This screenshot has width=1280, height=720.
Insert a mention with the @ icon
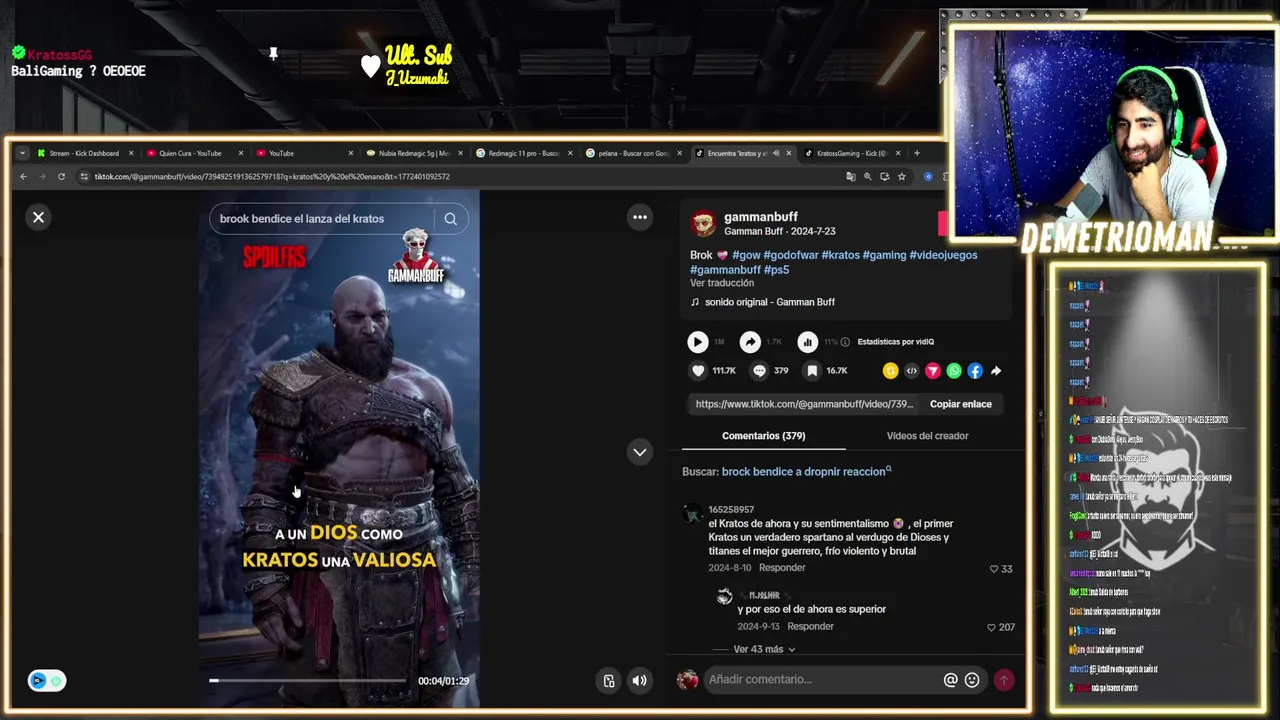pyautogui.click(x=950, y=680)
